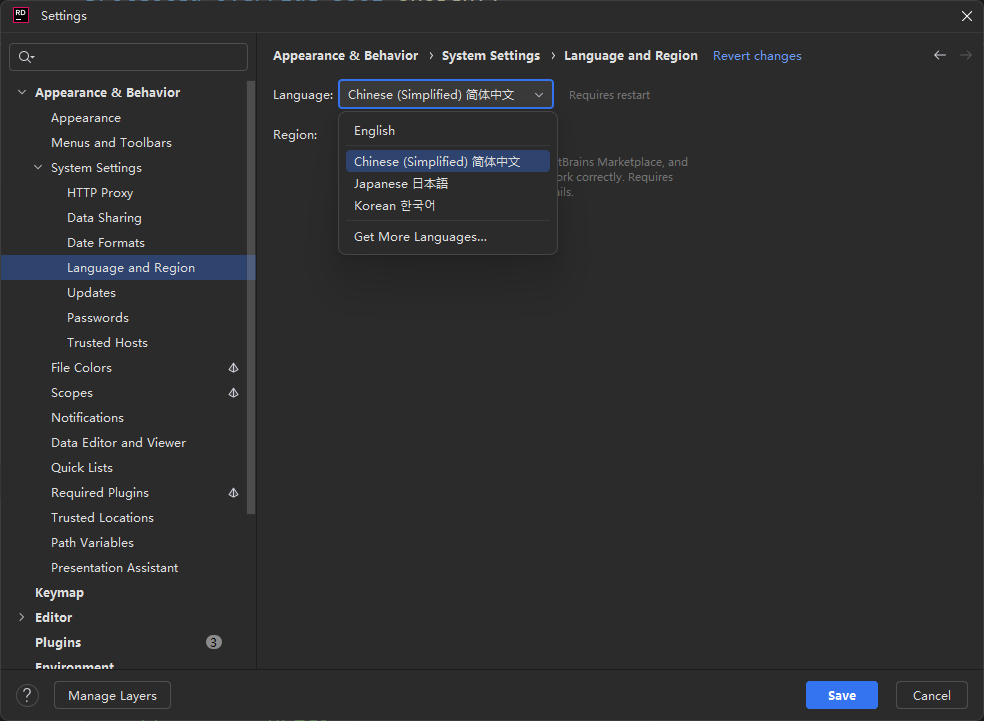
Task: Expand the Editor section
Action: click(x=22, y=617)
